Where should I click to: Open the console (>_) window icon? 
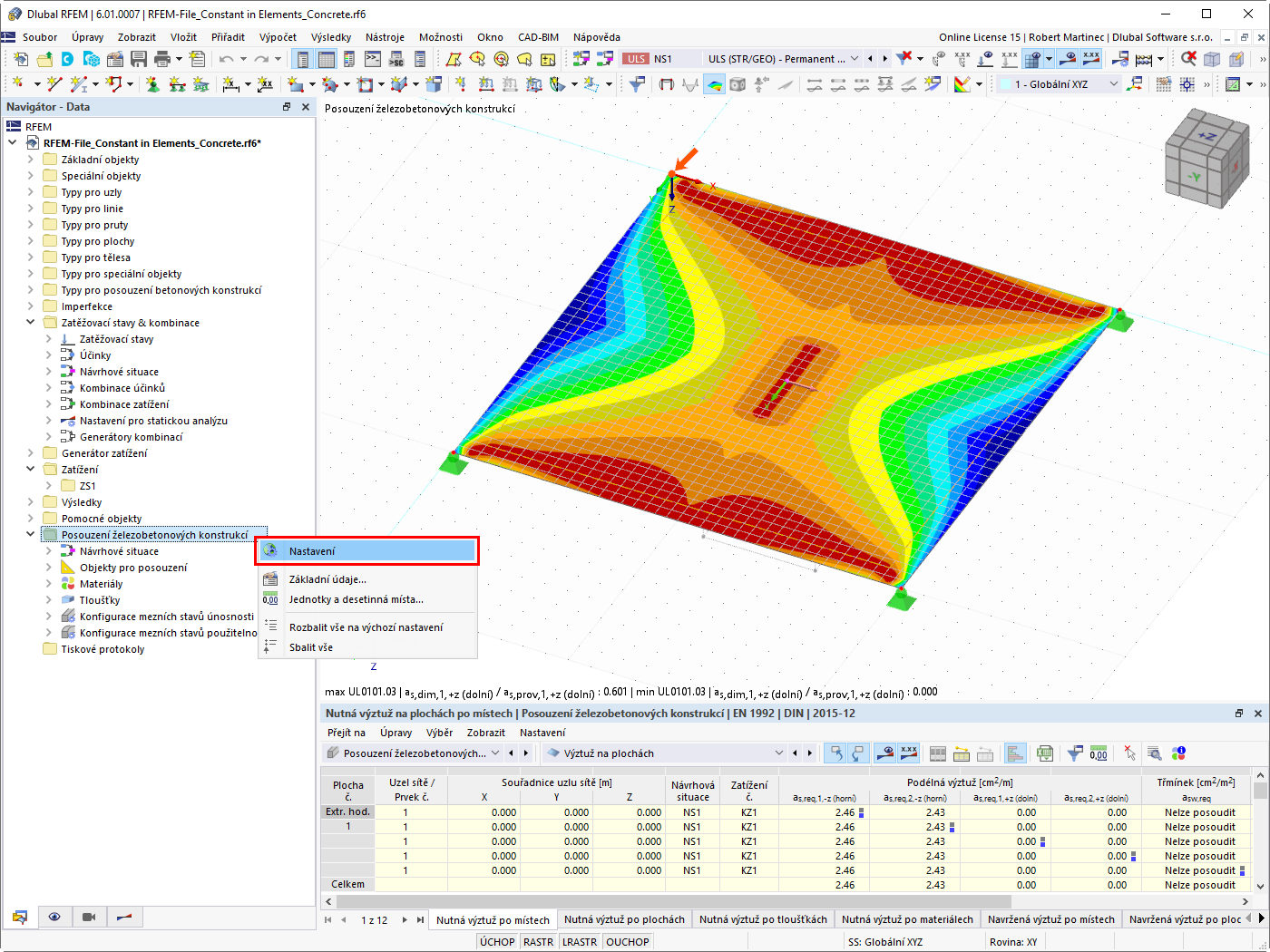pyautogui.click(x=373, y=59)
